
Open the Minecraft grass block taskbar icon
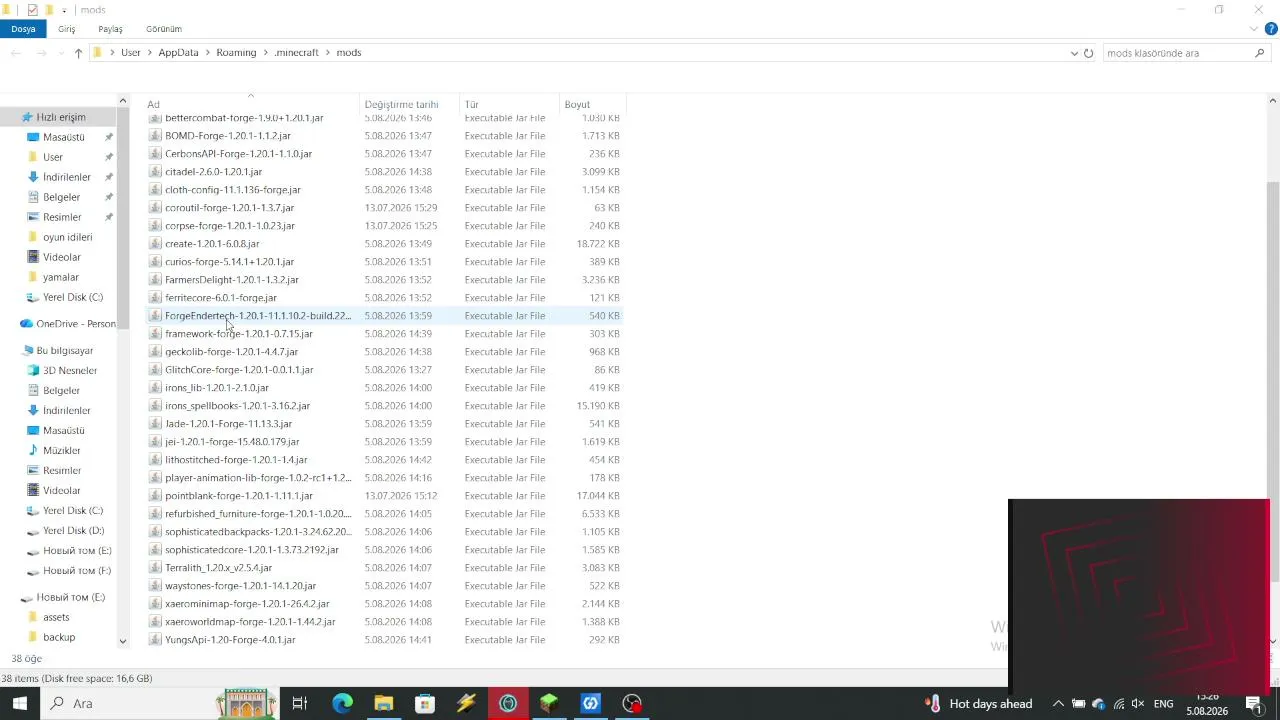coord(549,704)
